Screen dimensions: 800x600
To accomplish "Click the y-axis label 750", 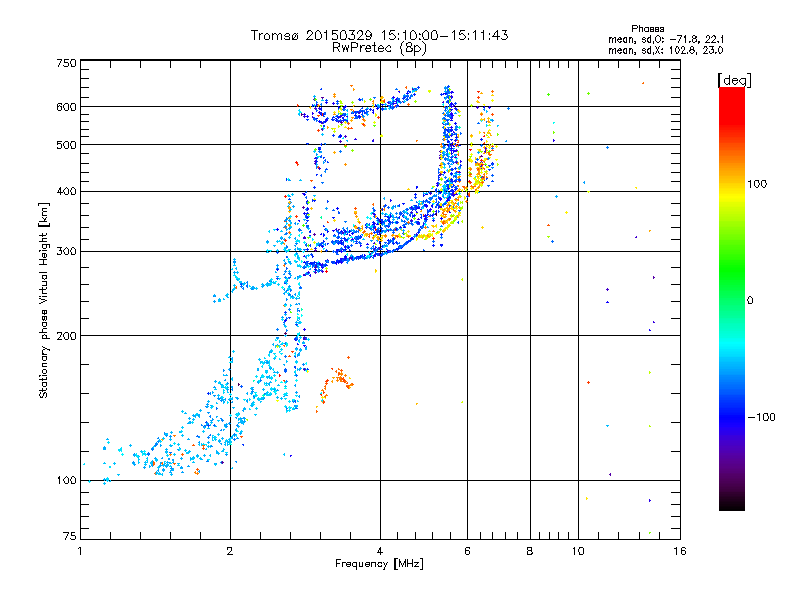I will click(66, 63).
